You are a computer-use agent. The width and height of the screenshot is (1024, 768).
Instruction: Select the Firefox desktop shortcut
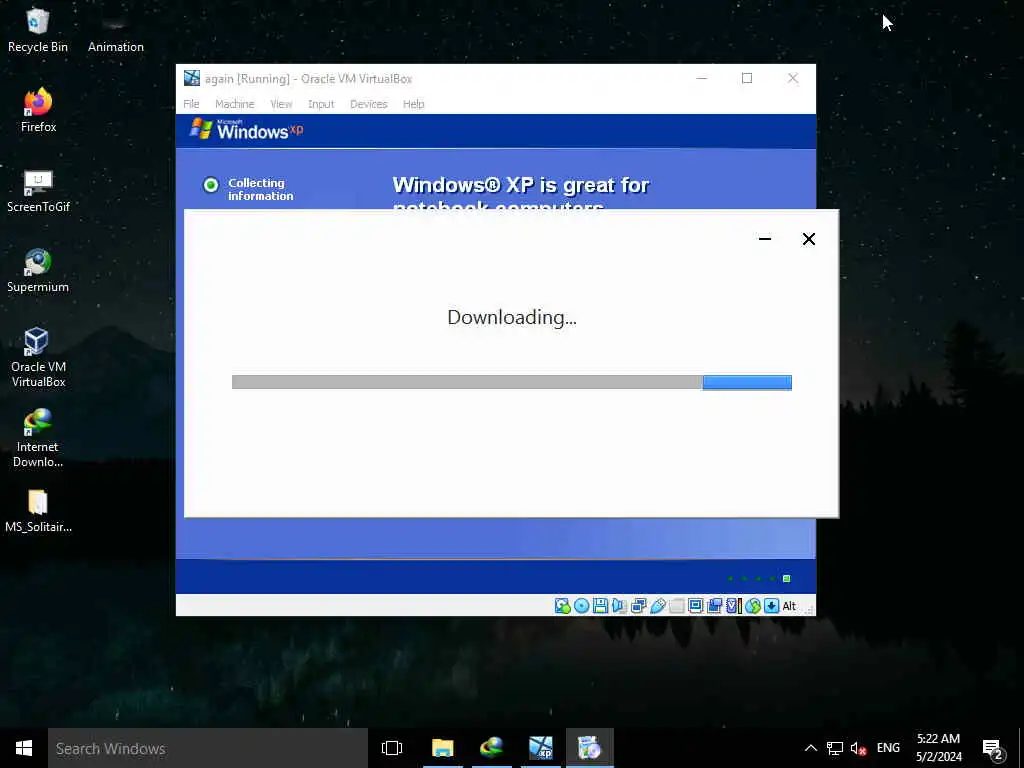coord(38,110)
